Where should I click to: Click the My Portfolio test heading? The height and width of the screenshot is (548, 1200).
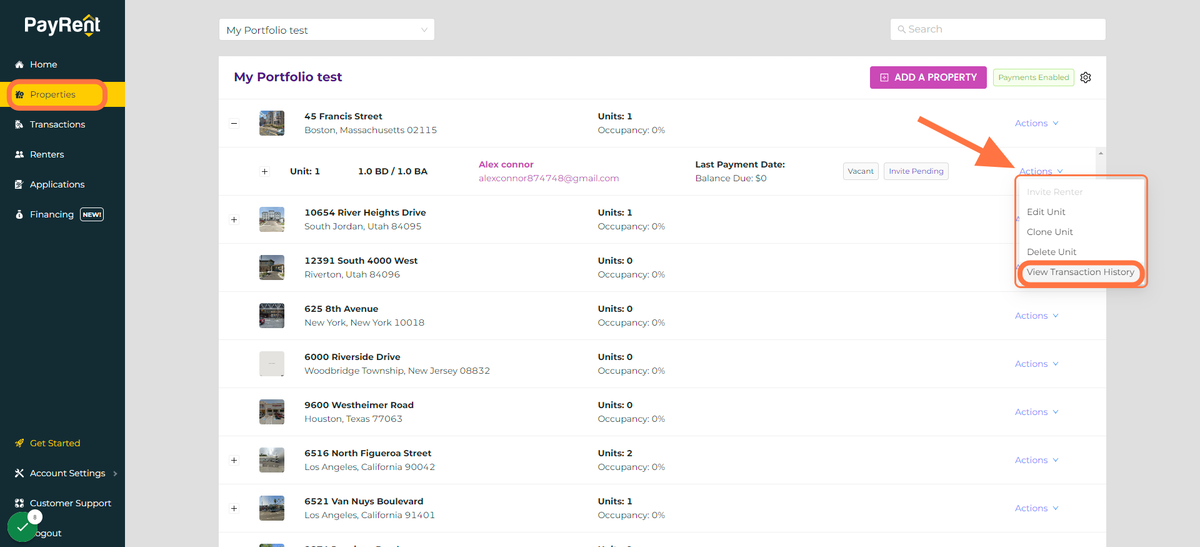tap(288, 77)
